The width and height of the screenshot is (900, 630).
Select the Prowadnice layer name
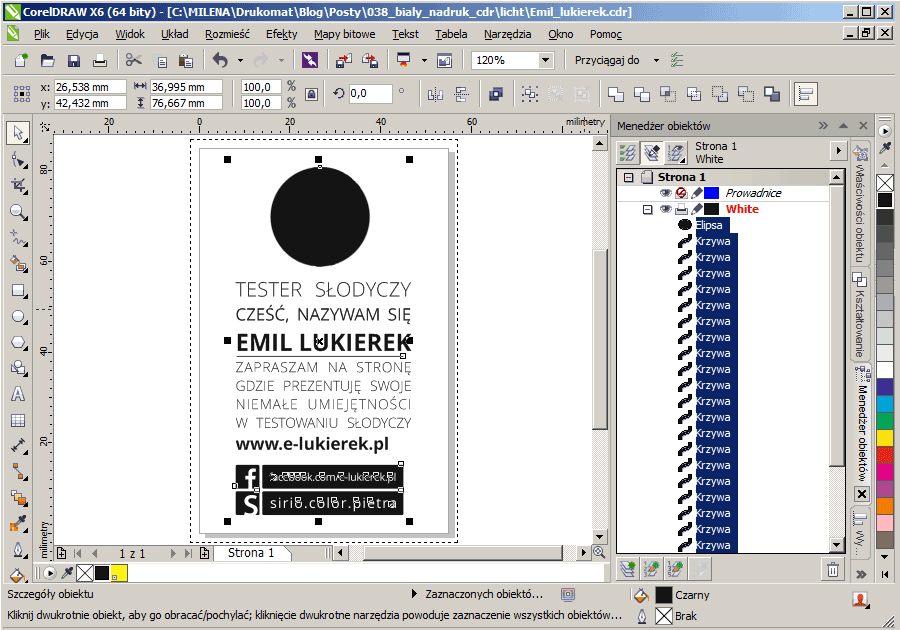coord(753,193)
